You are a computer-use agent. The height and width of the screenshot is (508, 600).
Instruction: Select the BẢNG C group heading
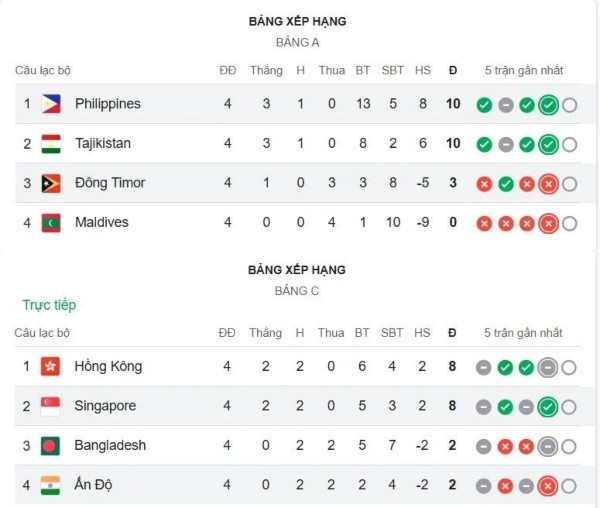point(298,291)
